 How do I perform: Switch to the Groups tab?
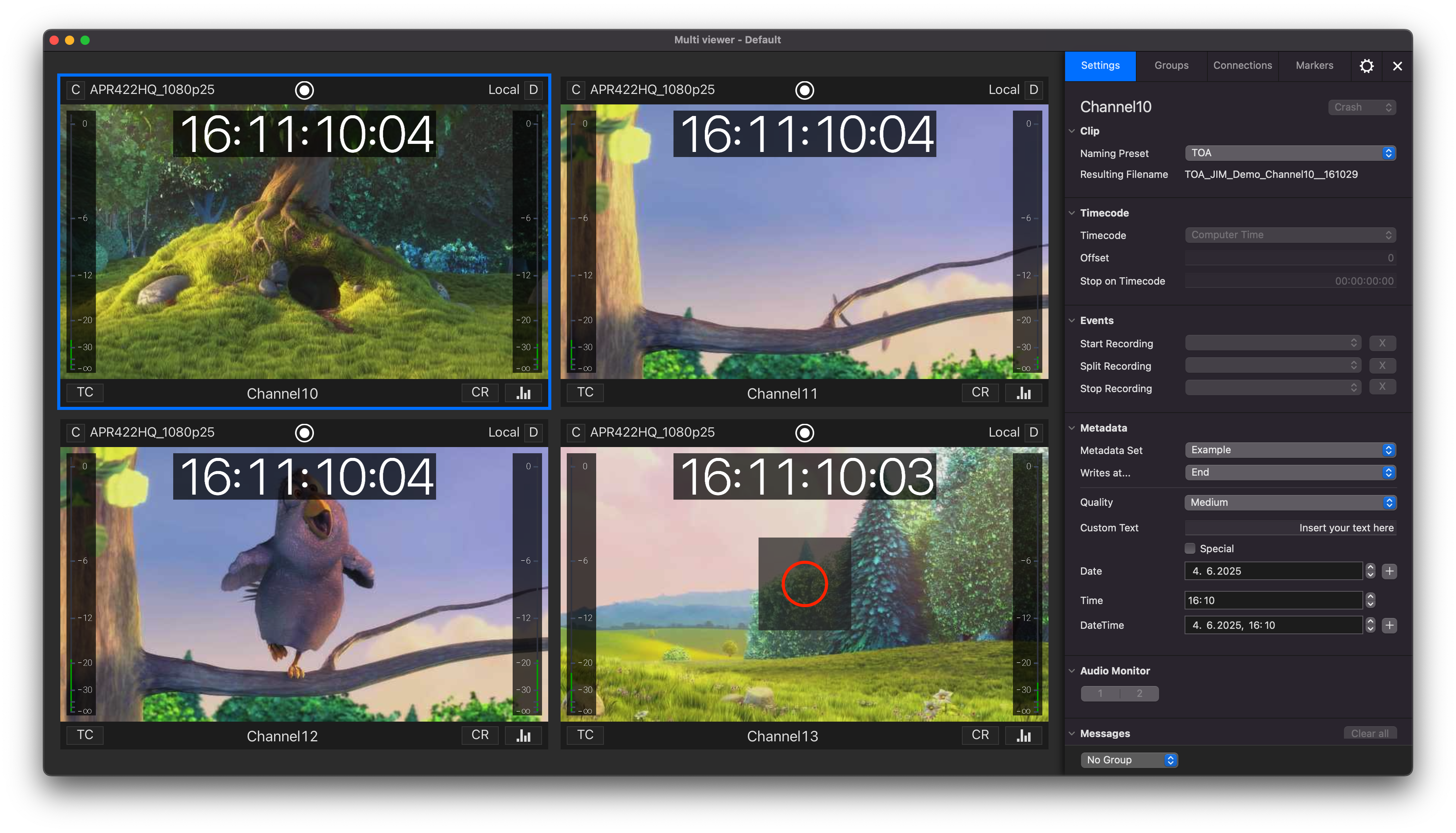click(x=1171, y=66)
